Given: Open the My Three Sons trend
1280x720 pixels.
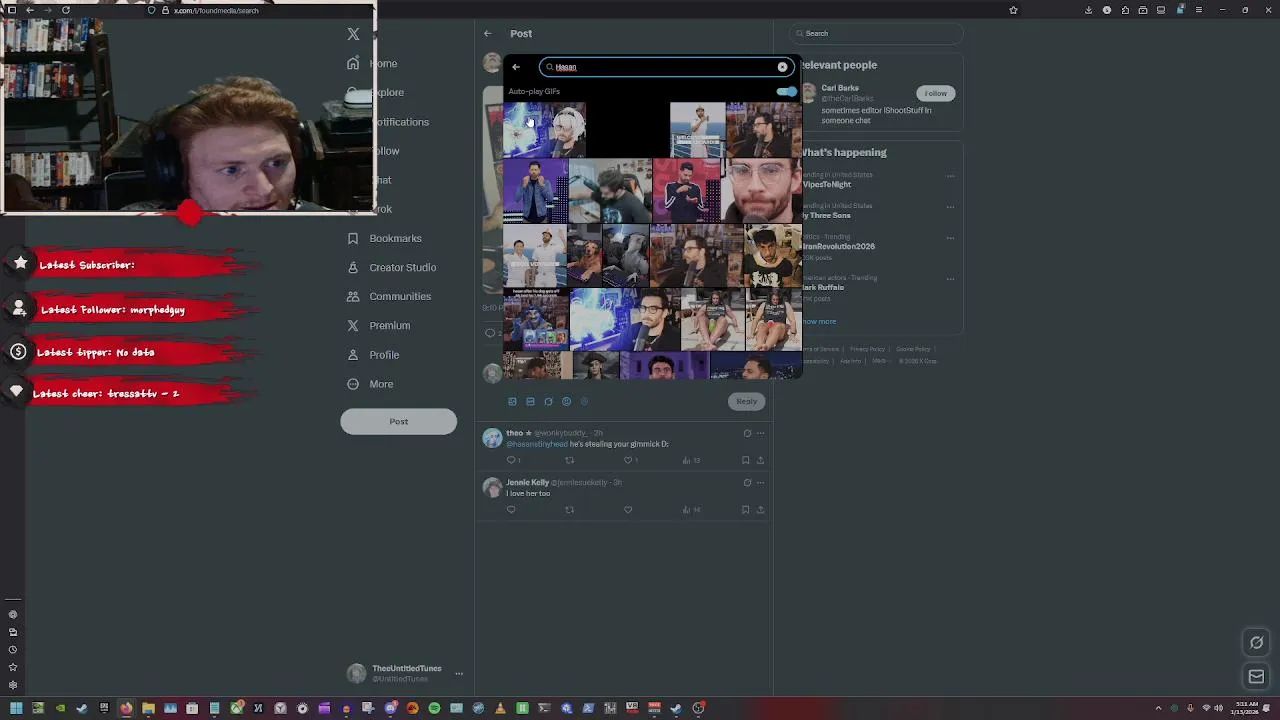Looking at the screenshot, I should coord(826,215).
